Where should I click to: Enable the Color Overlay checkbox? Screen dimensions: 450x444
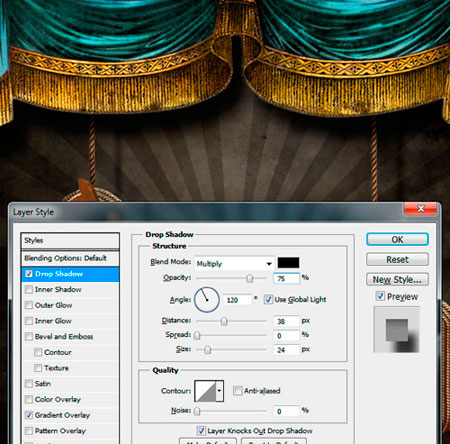(x=29, y=399)
